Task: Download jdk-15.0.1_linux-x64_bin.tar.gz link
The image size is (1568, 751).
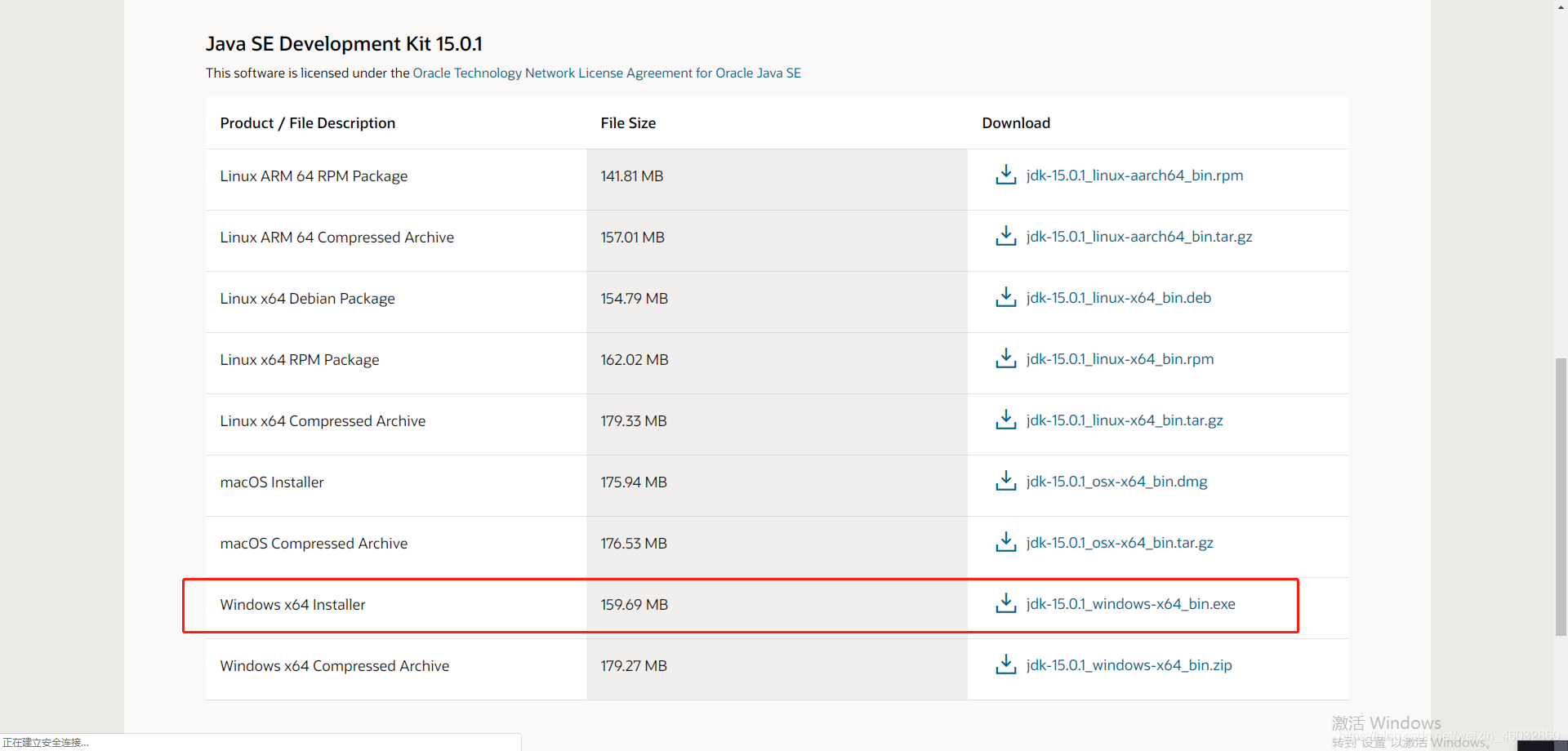Action: click(1125, 420)
